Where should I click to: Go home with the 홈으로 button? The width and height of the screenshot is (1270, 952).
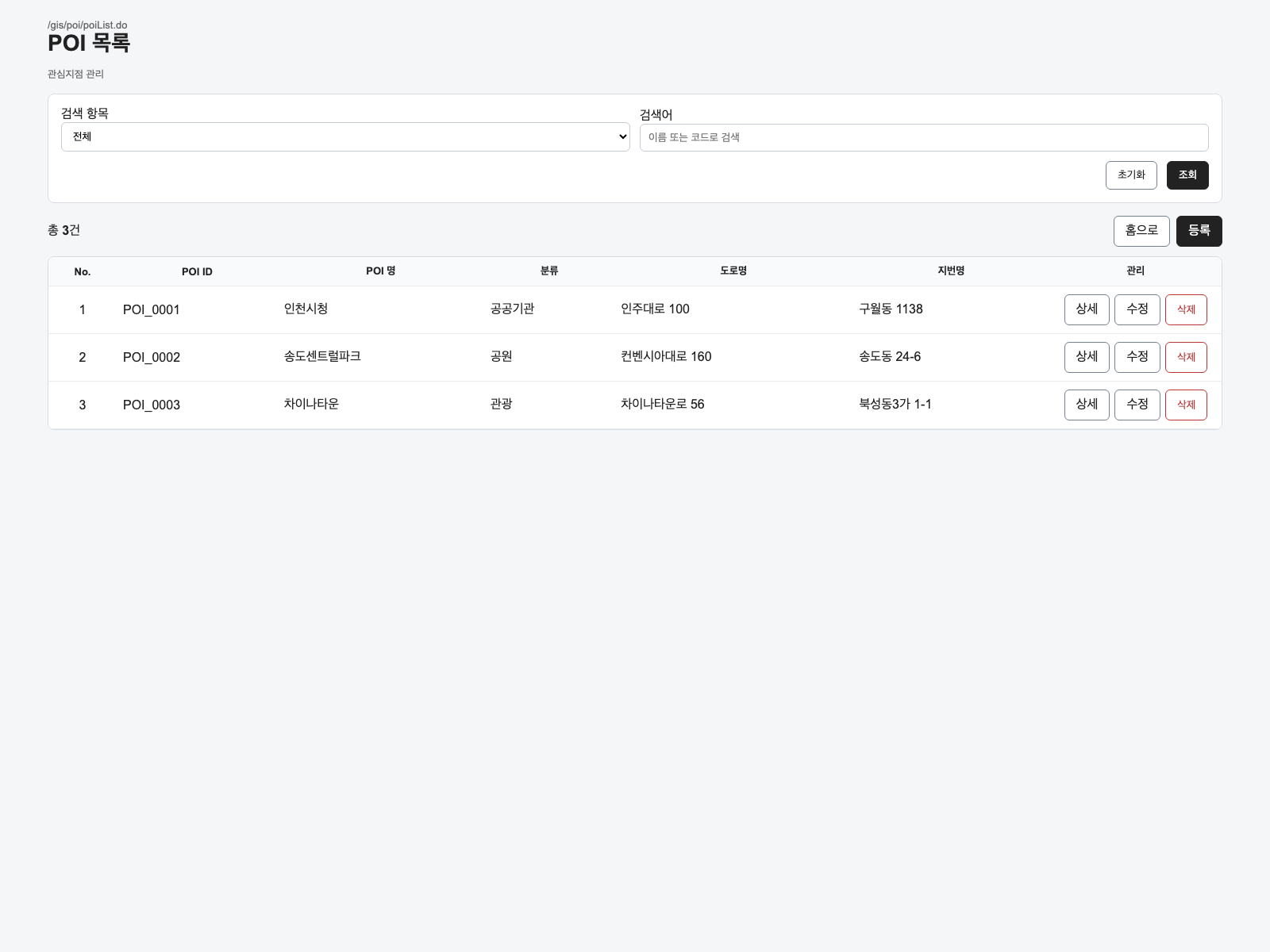1141,231
